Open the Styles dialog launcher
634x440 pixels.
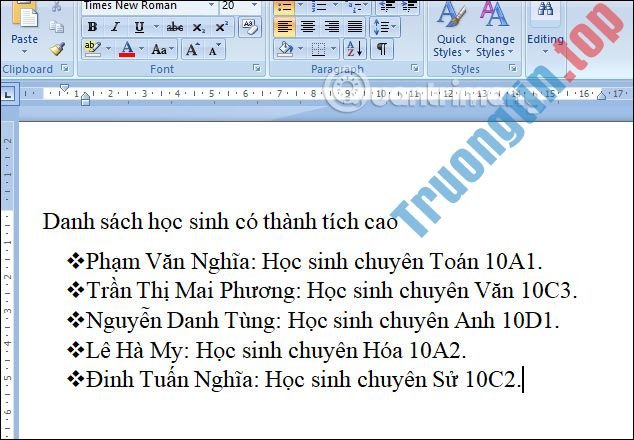tap(513, 68)
